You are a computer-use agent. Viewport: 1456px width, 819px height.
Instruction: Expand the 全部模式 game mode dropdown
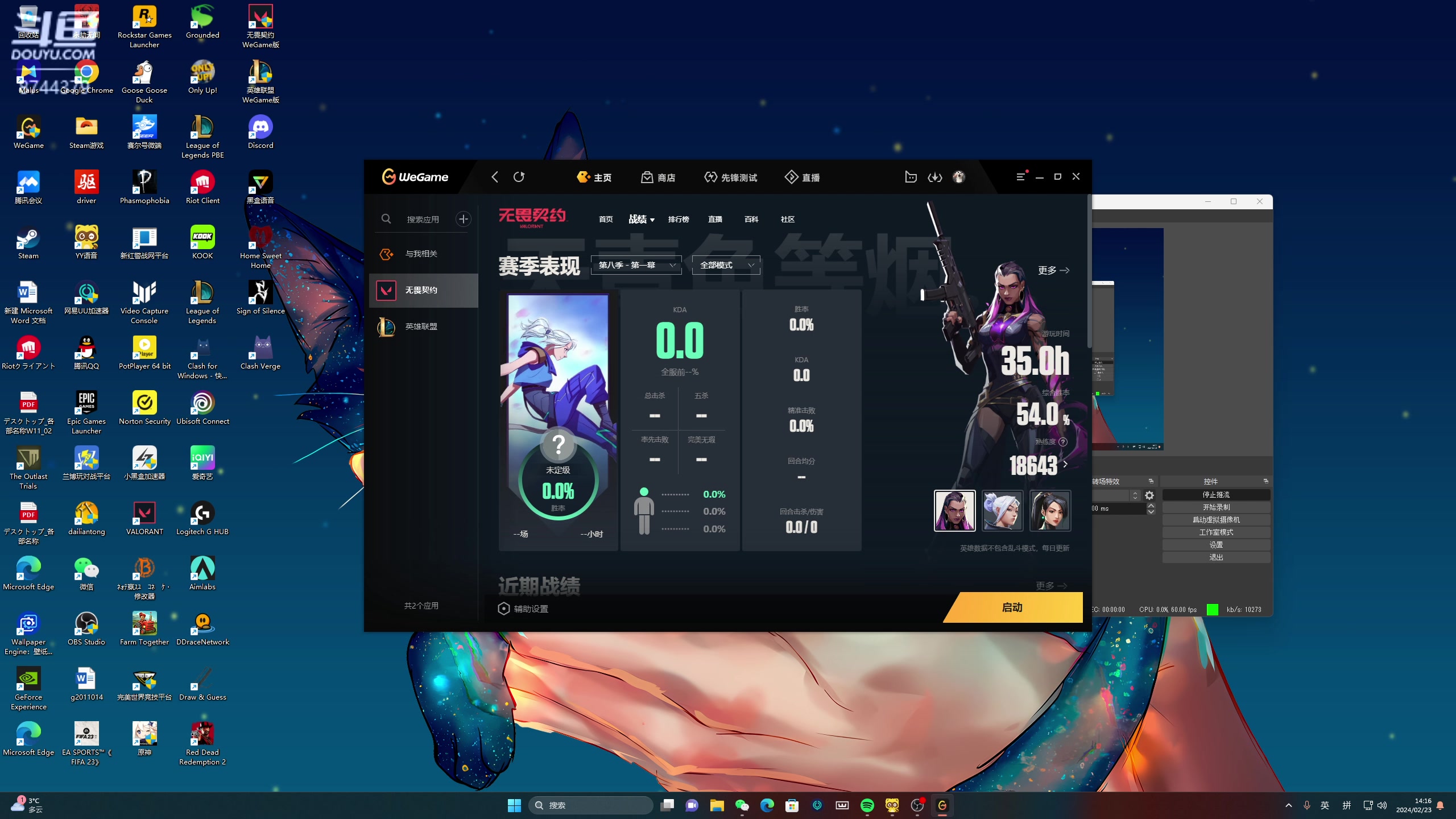(x=726, y=265)
